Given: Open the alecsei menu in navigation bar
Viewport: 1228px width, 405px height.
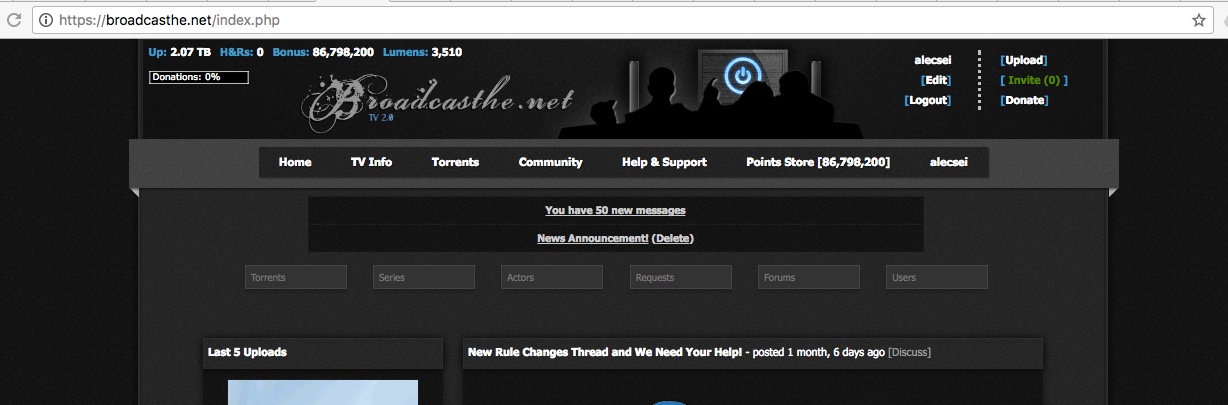Looking at the screenshot, I should click(950, 162).
